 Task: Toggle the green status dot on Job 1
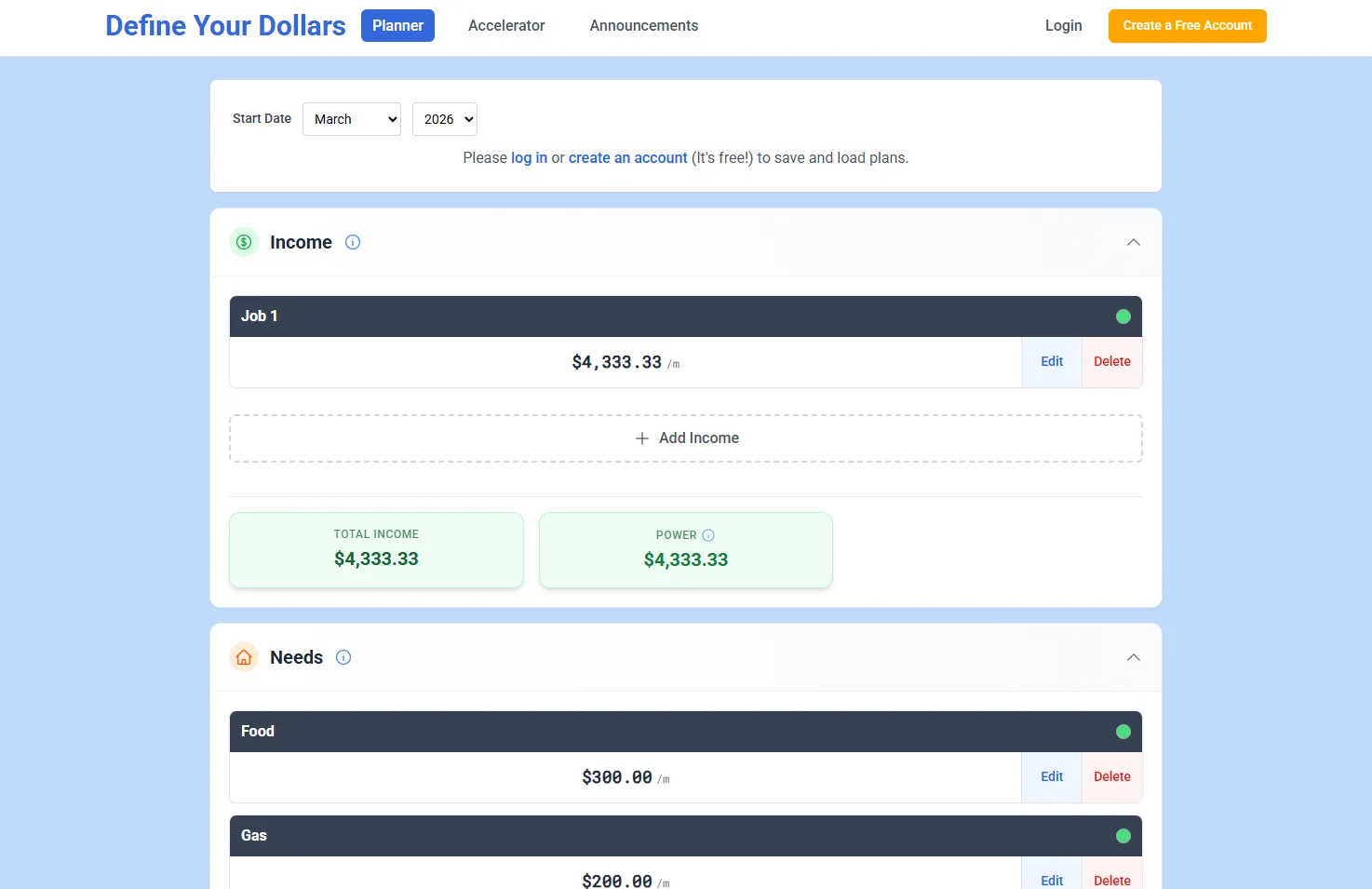click(x=1123, y=316)
